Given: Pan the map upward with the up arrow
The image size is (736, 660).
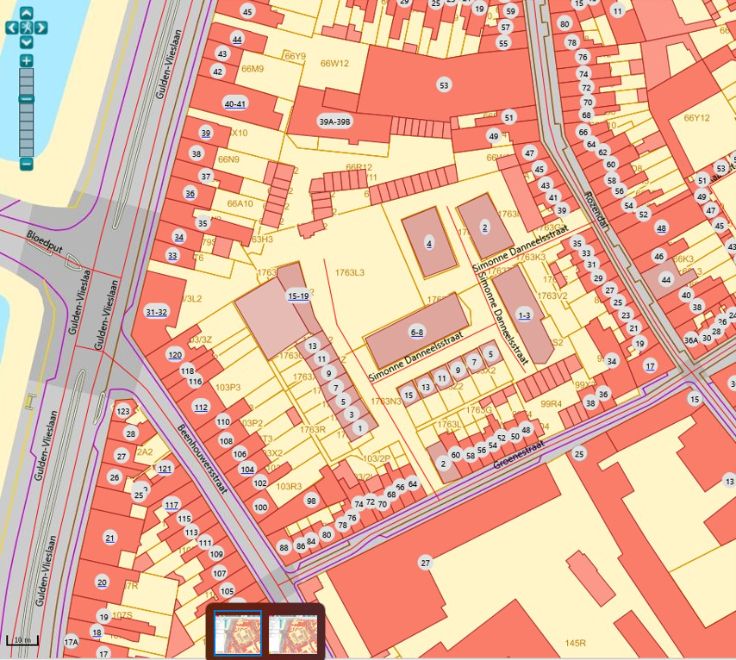Looking at the screenshot, I should (26, 14).
